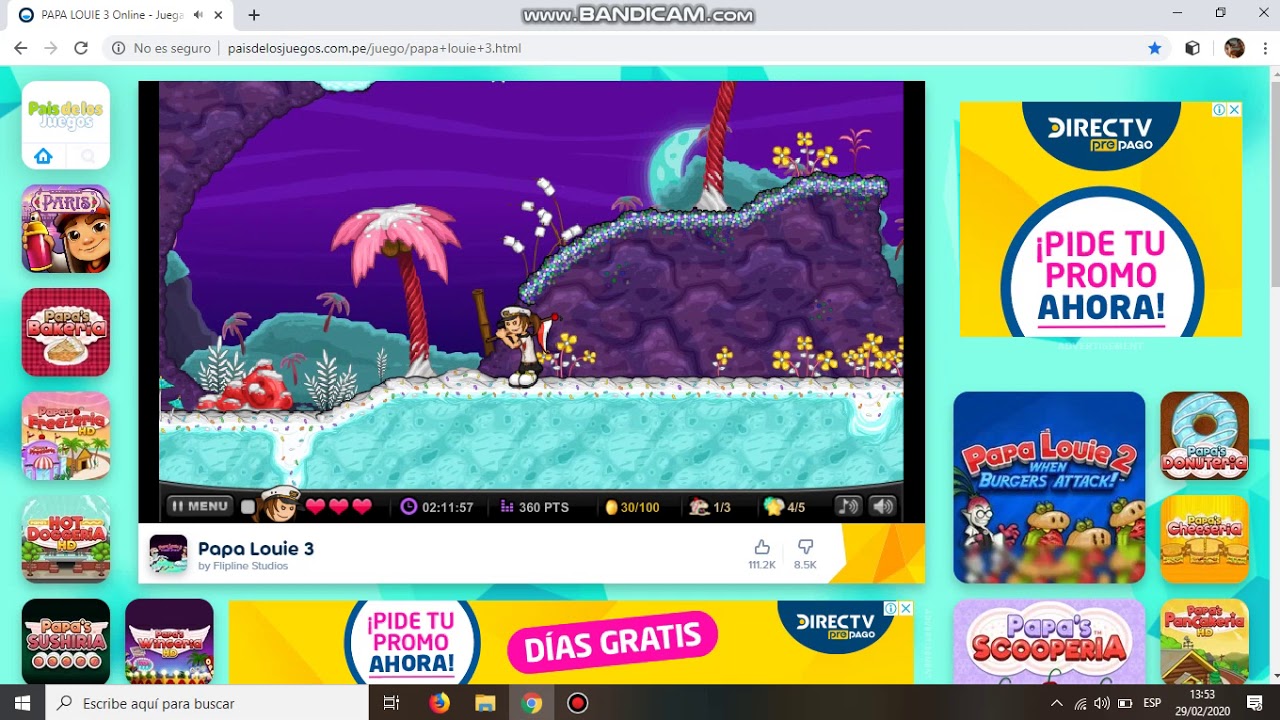1280x720 pixels.
Task: Open the site search magnifier icon
Action: tap(88, 156)
